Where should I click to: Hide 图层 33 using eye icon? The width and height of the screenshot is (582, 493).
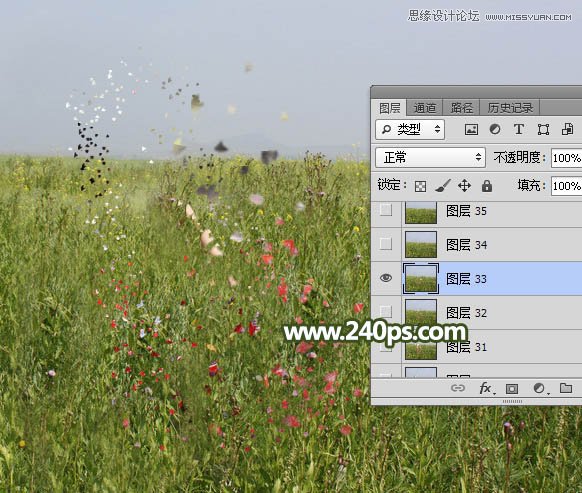click(x=386, y=278)
